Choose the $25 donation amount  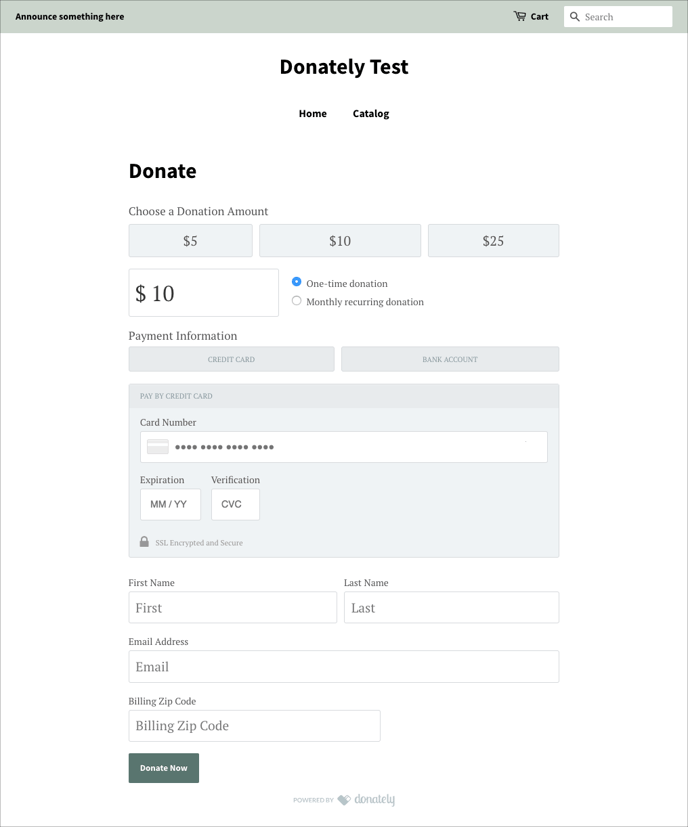click(x=493, y=241)
